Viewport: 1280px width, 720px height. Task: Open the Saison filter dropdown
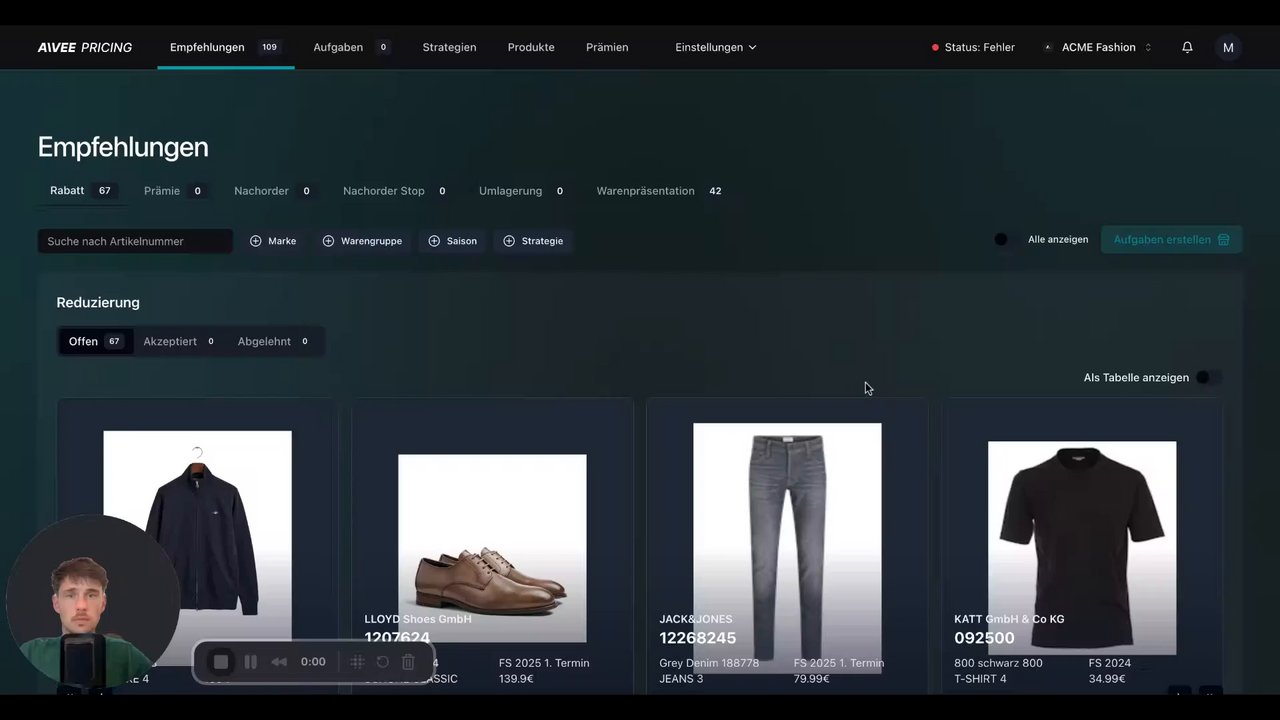452,241
